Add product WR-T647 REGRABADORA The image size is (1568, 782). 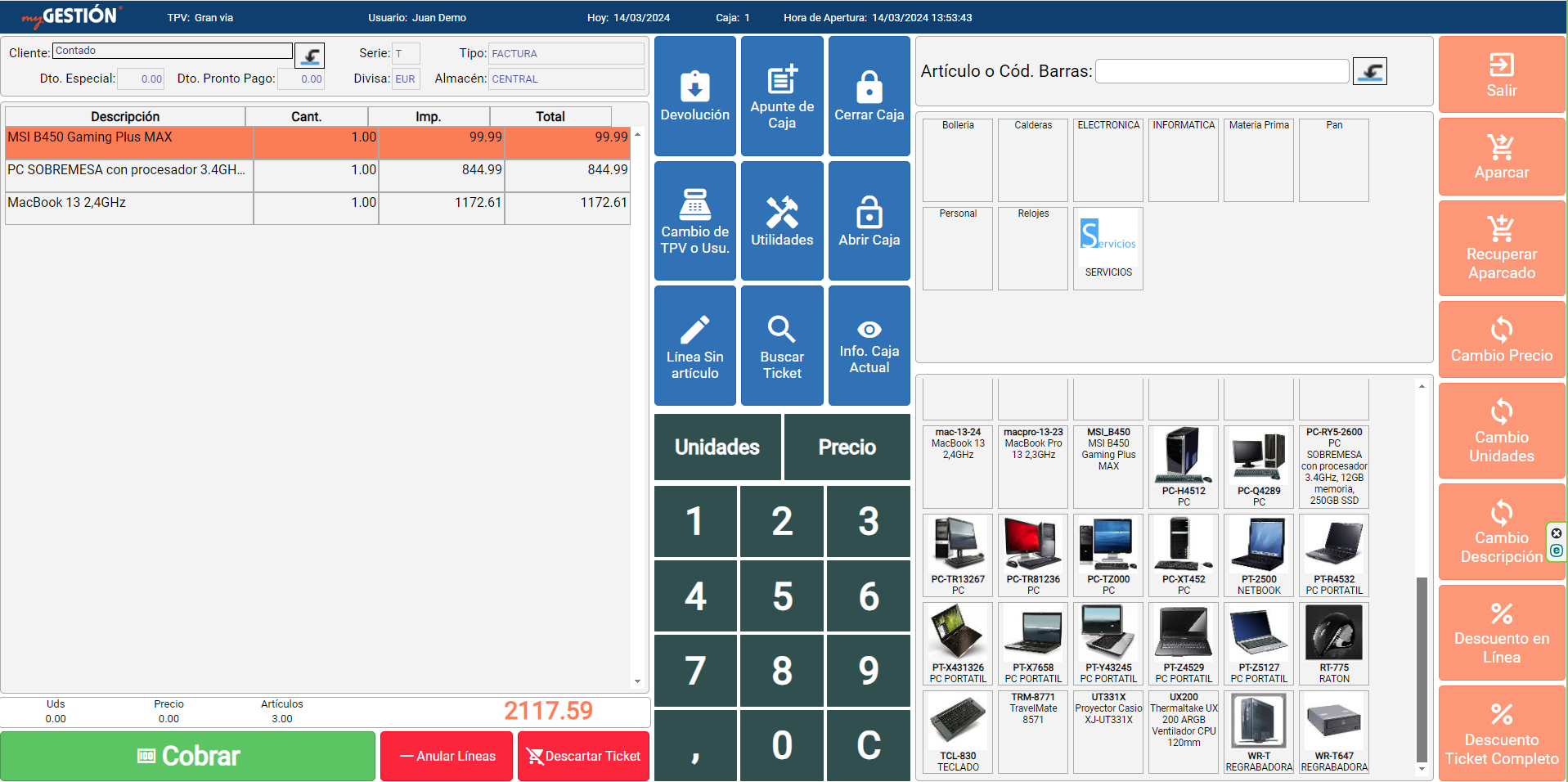(x=1334, y=732)
